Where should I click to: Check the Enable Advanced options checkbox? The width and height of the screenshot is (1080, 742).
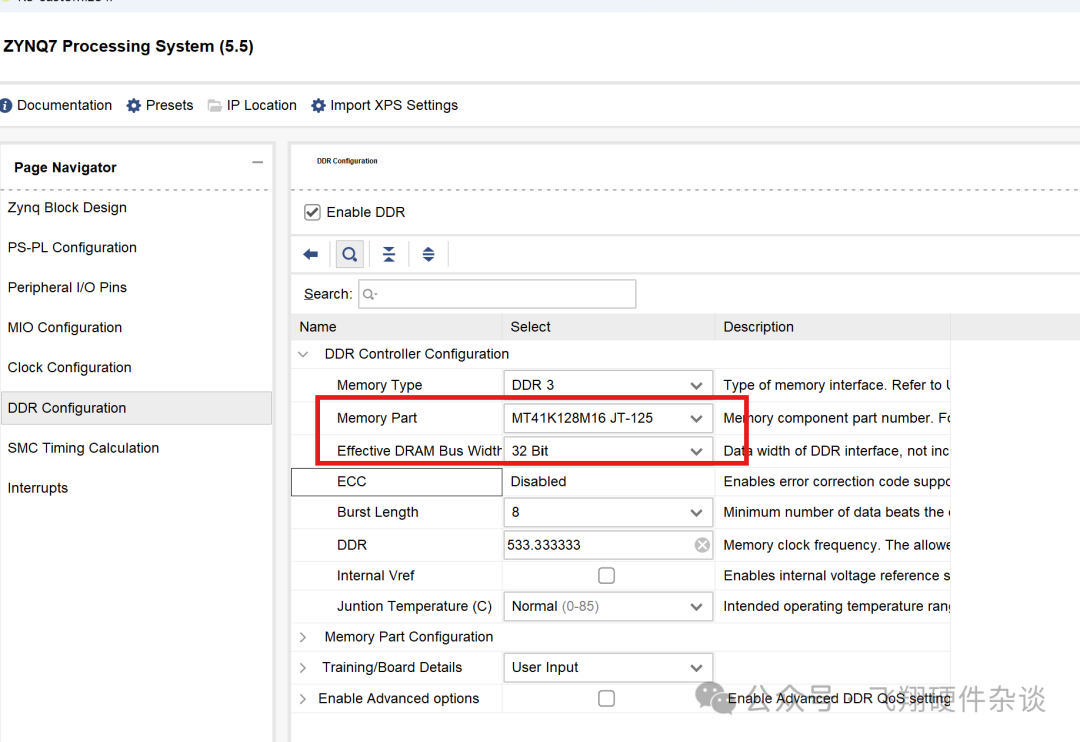[606, 699]
